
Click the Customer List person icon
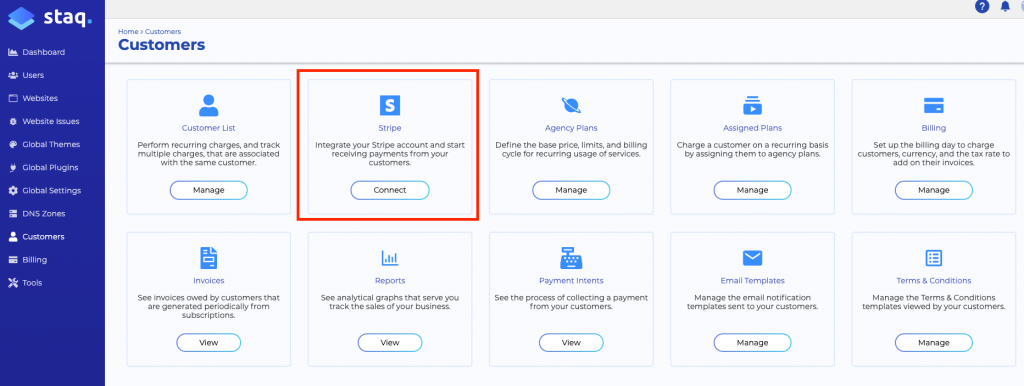click(209, 105)
